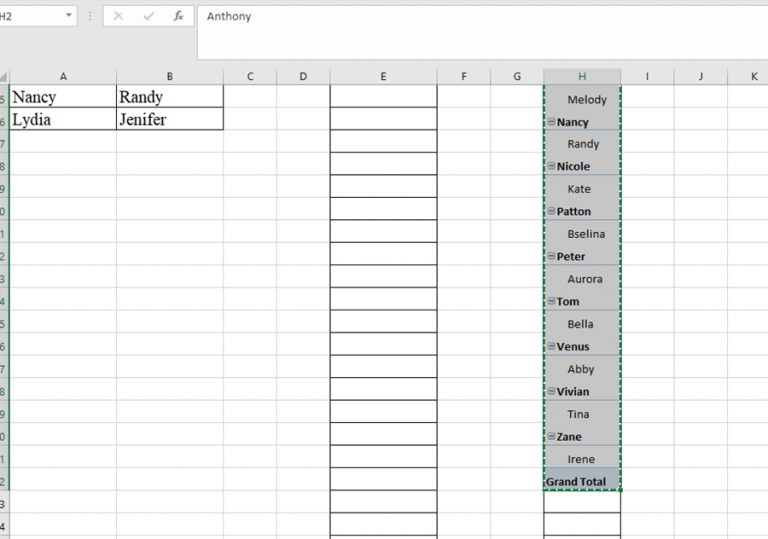The height and width of the screenshot is (539, 768).
Task: Collapse the Peter pivot group
Action: 551,256
